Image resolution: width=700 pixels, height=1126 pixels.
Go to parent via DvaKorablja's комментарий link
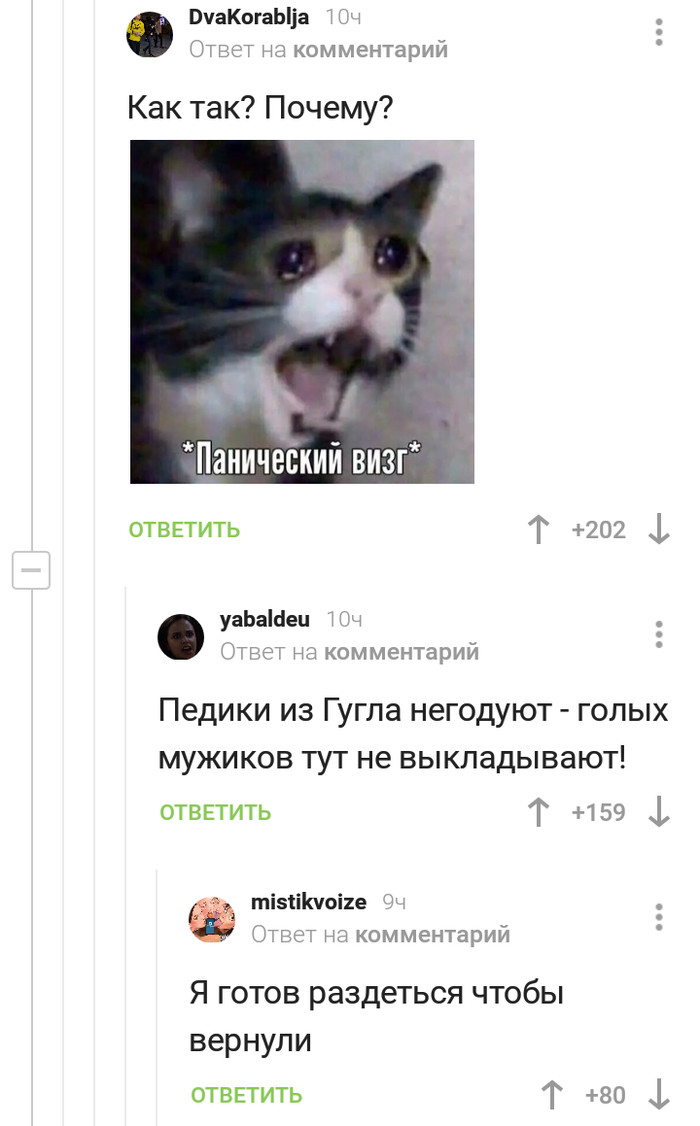tap(370, 50)
